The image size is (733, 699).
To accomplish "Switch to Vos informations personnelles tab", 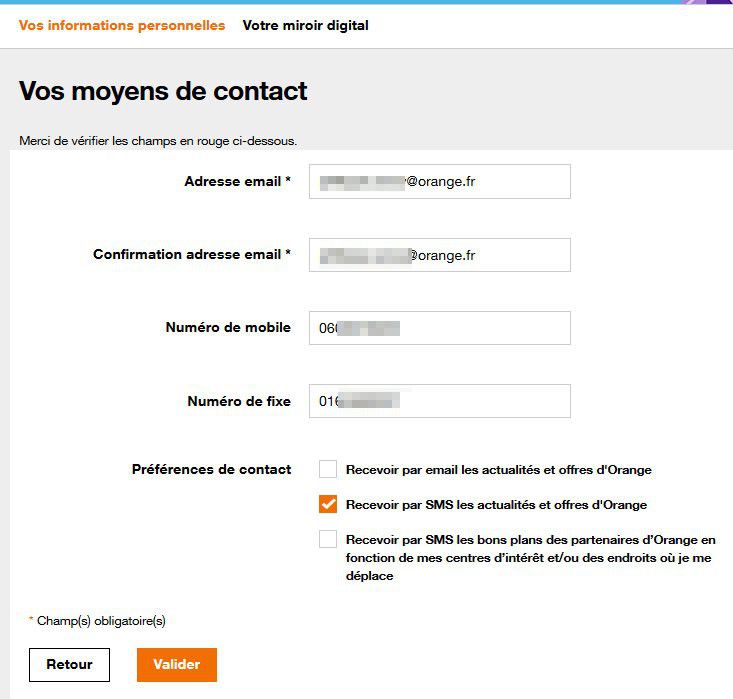I will (121, 25).
